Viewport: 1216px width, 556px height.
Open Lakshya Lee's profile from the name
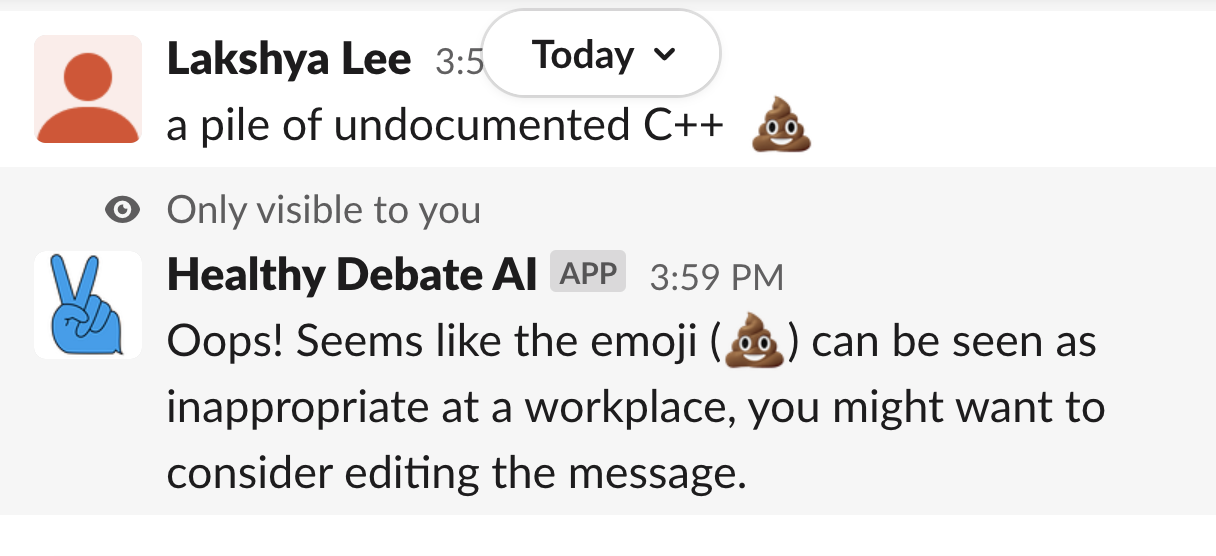(289, 60)
